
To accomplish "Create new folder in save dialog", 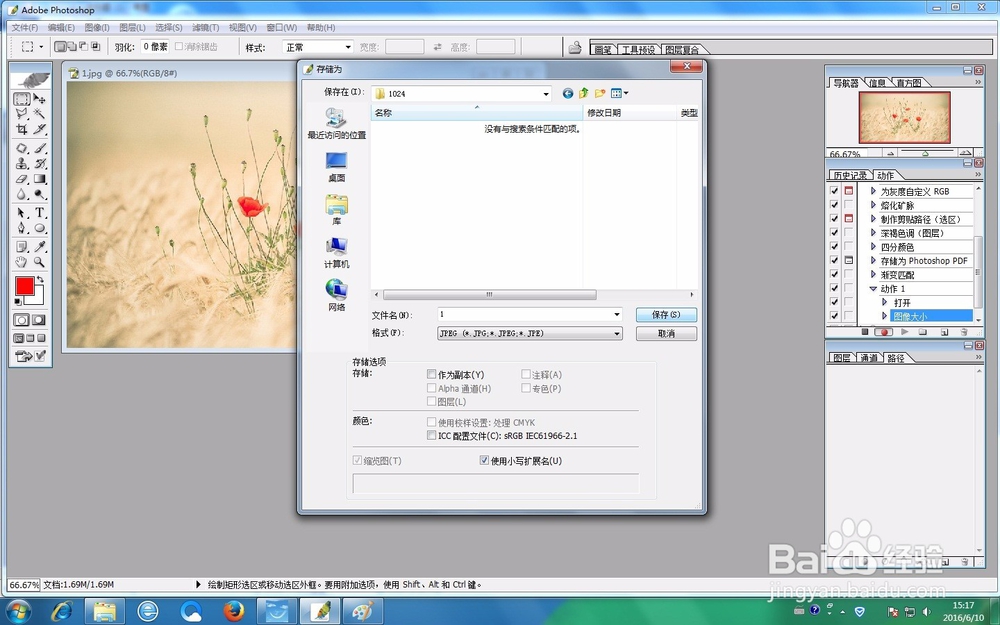I will click(x=599, y=93).
